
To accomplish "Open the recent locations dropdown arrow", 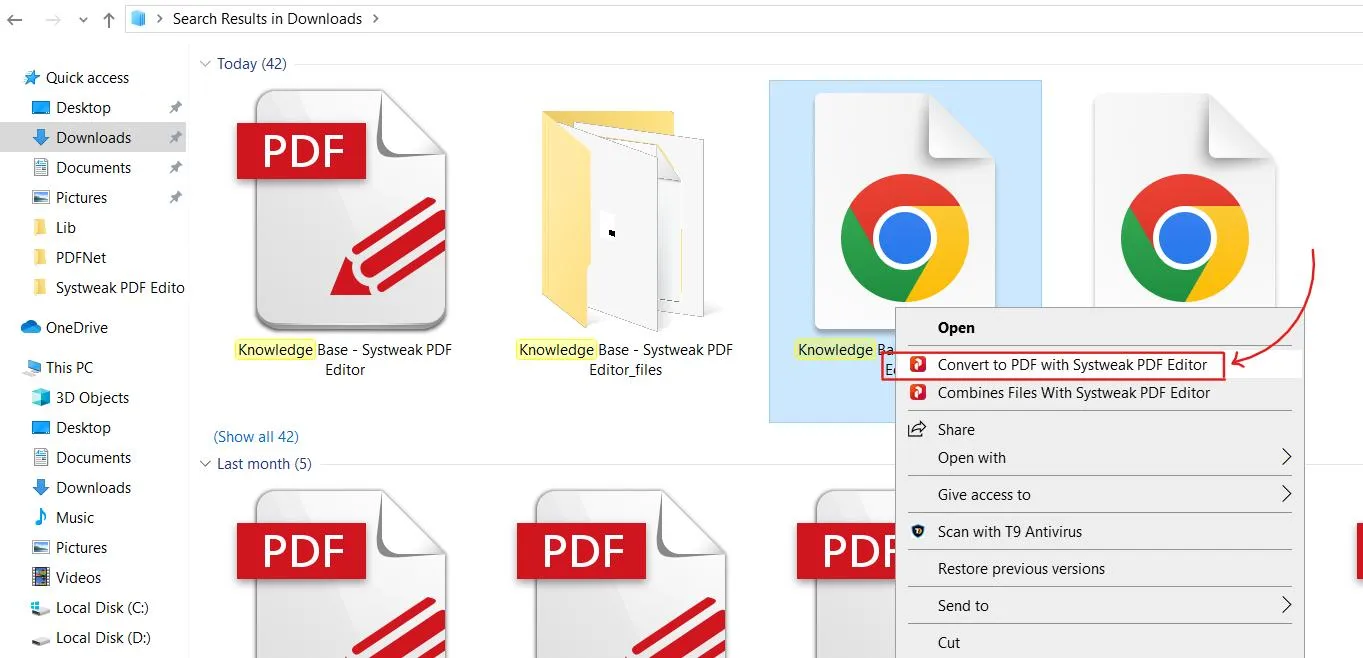I will [x=81, y=20].
